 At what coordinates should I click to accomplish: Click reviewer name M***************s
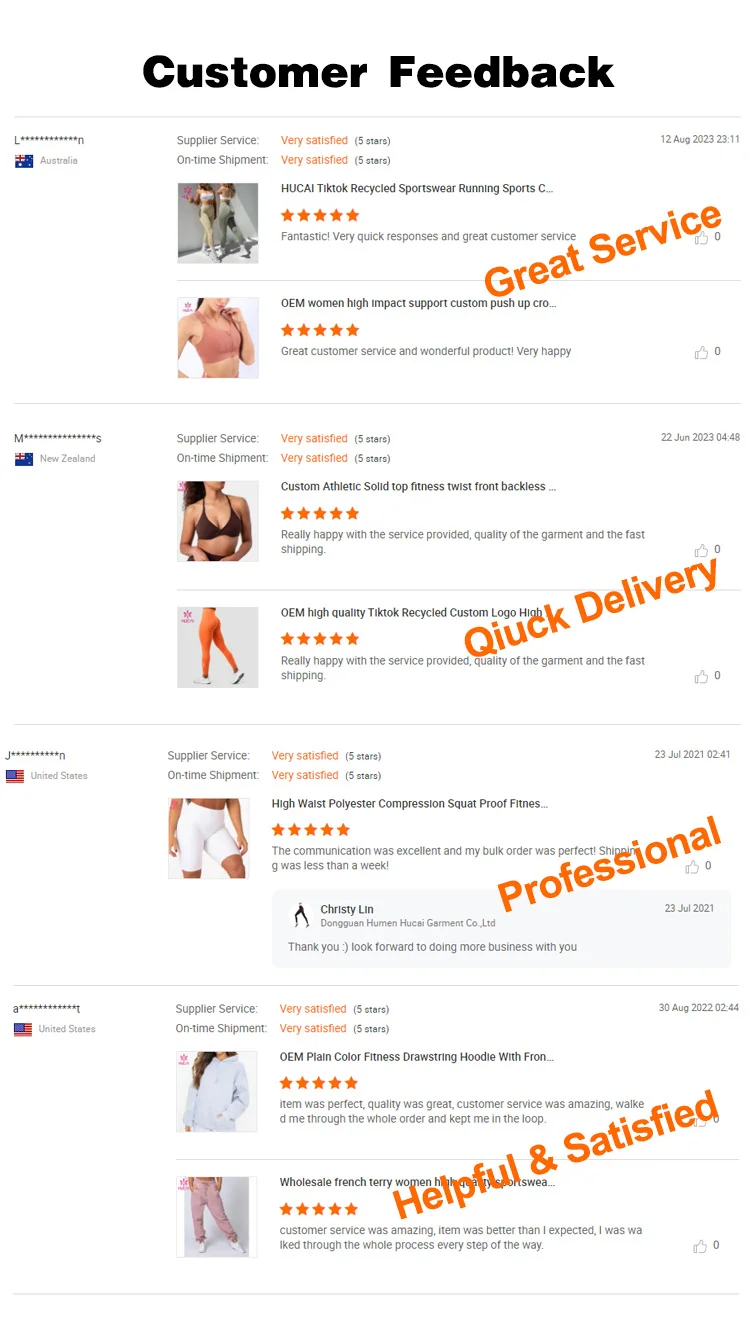pyautogui.click(x=58, y=439)
